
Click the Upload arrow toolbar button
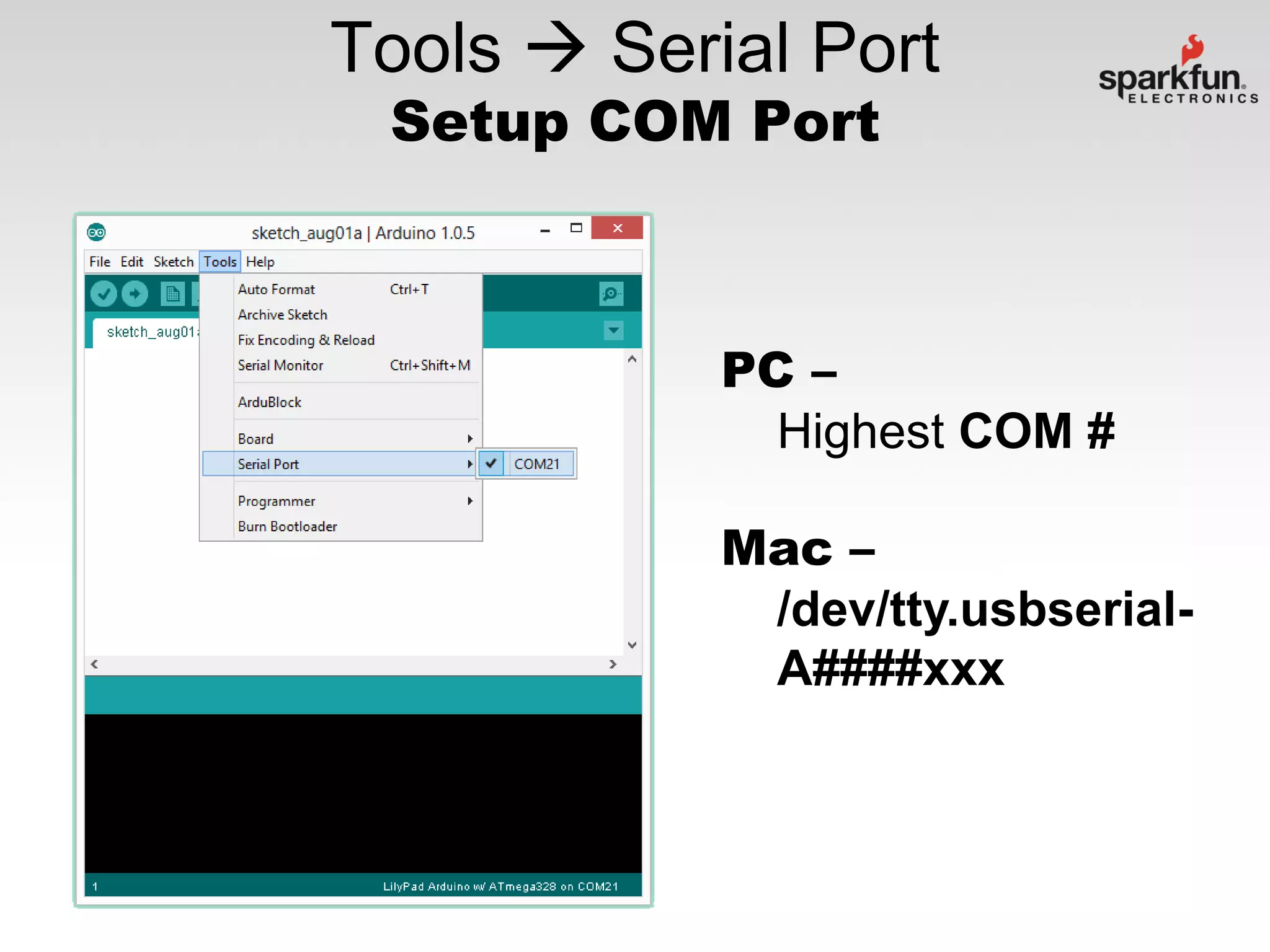point(135,293)
